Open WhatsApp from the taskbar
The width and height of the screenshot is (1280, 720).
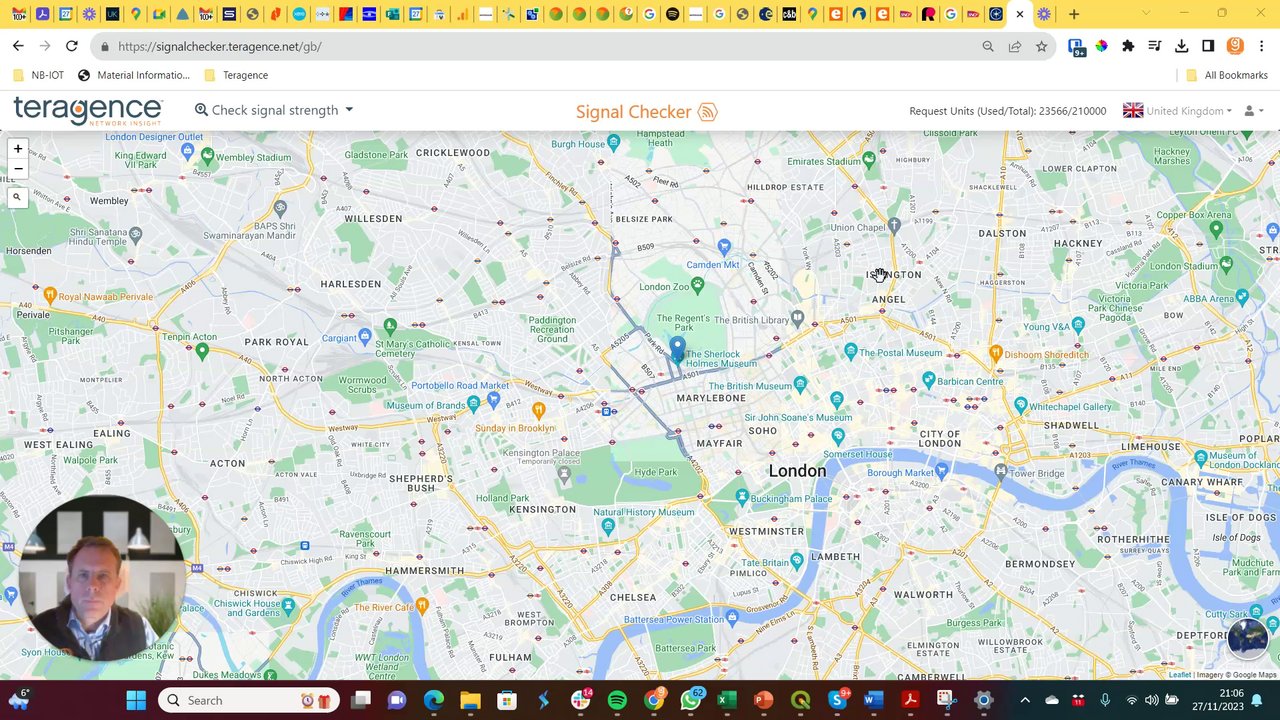click(x=690, y=700)
